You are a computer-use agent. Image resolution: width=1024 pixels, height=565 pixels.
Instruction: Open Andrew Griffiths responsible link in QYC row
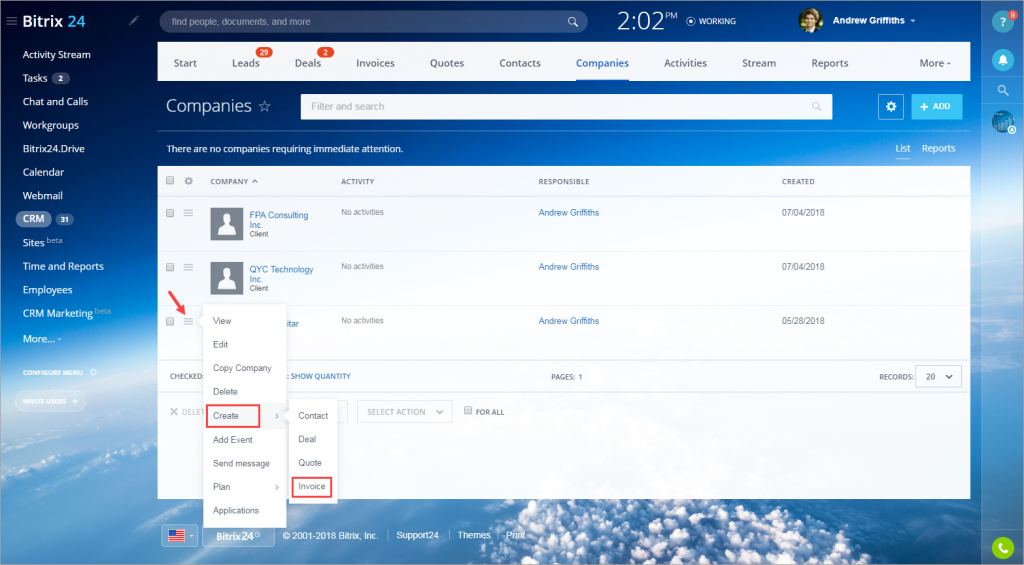568,266
